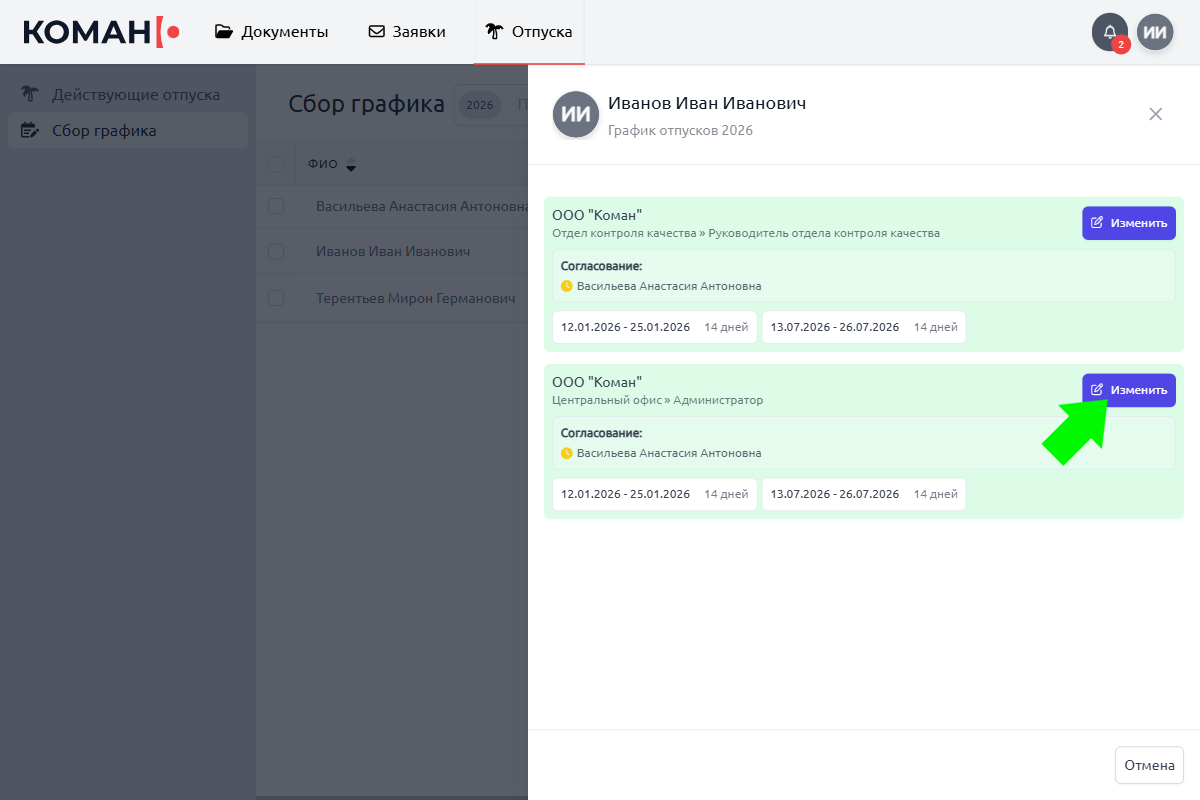
Task: Click the Koman logo
Action: (x=101, y=32)
